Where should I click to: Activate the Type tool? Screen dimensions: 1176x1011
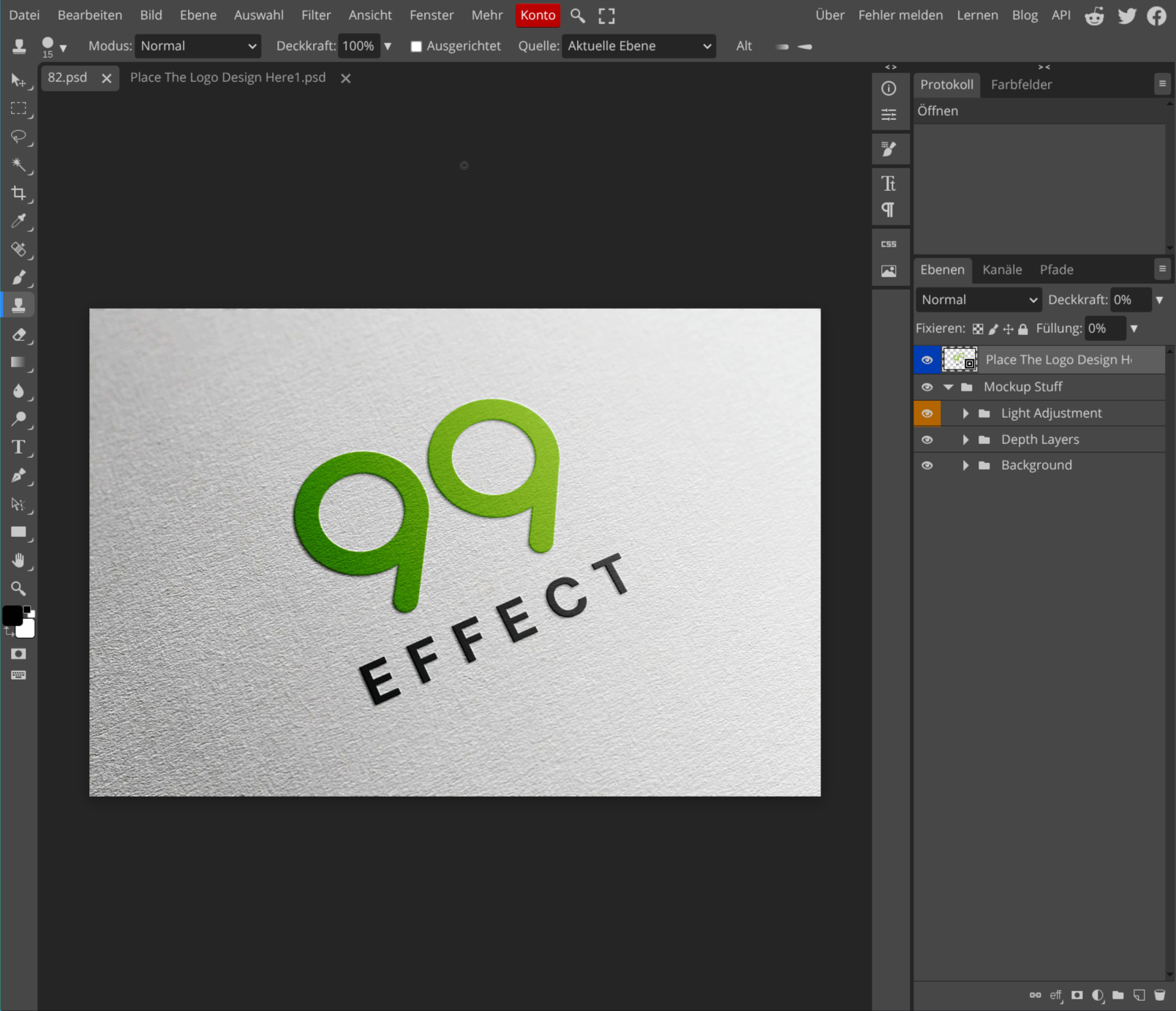tap(18, 447)
